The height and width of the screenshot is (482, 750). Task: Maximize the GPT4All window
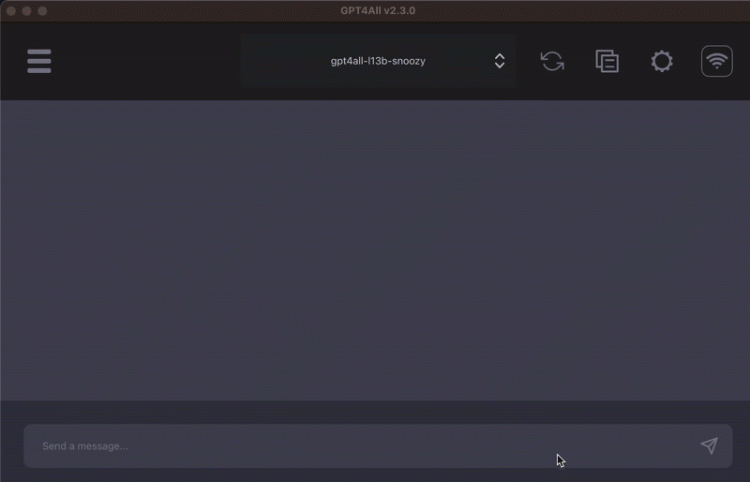[42, 10]
